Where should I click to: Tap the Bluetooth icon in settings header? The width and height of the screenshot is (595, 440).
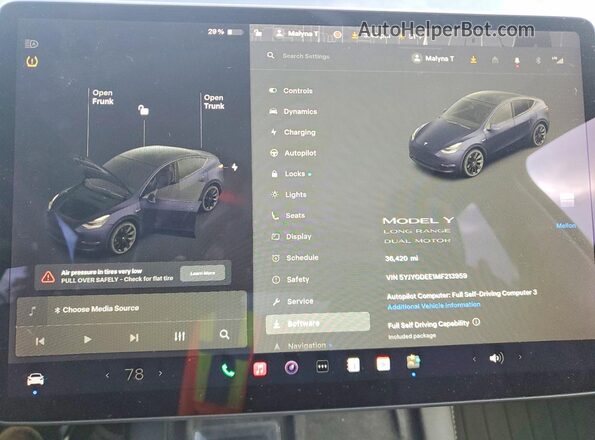538,60
